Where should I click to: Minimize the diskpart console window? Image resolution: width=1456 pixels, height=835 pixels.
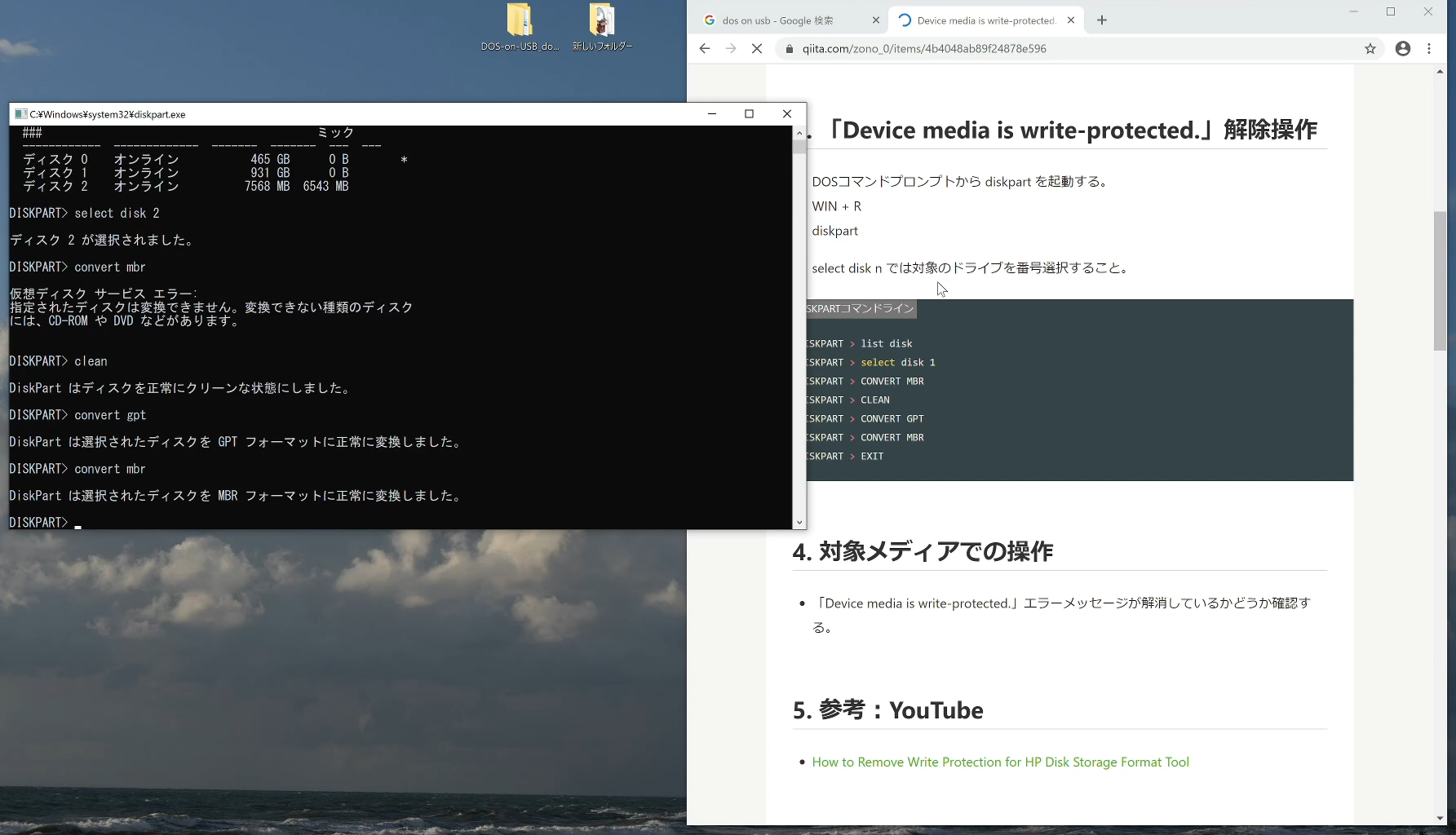[712, 114]
